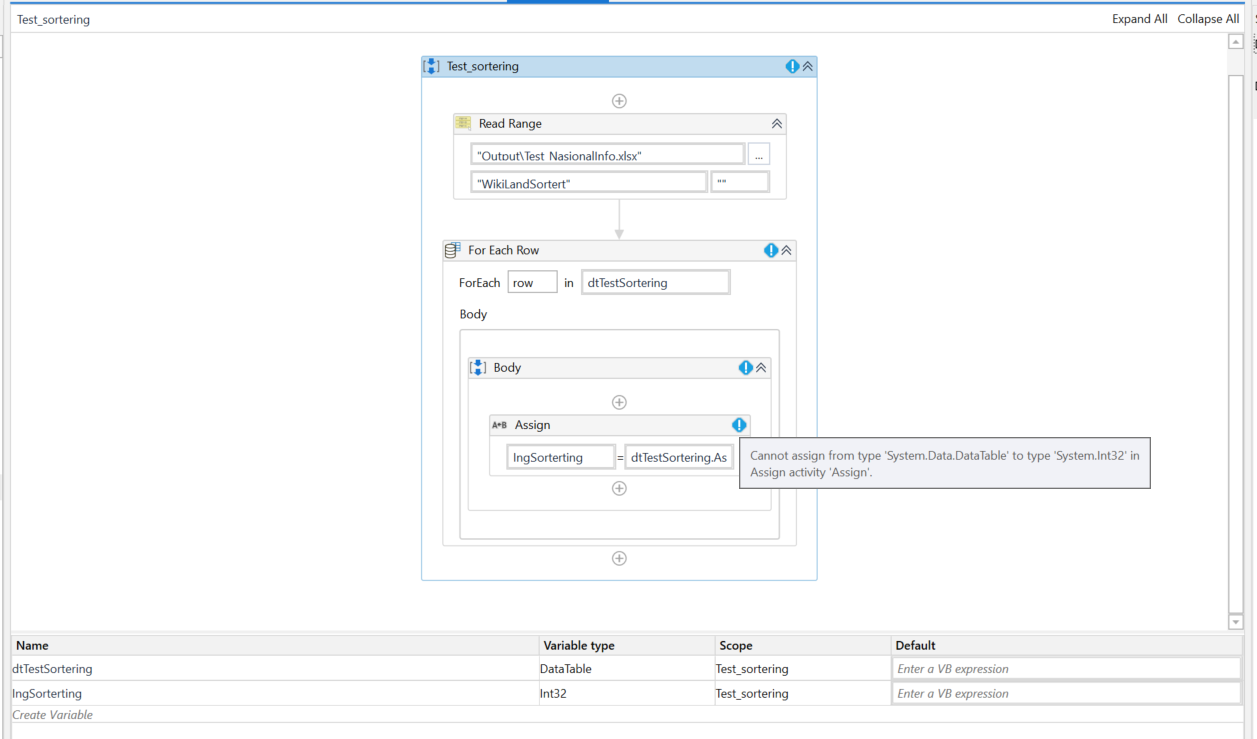The width and height of the screenshot is (1257, 739).
Task: Click the Collapse All link
Action: click(x=1208, y=19)
